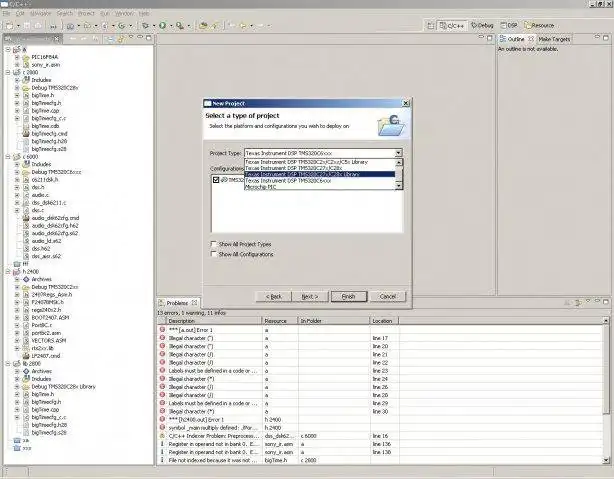Open the Run icon dropdown arrow
This screenshot has height=479, width=614.
[171, 26]
